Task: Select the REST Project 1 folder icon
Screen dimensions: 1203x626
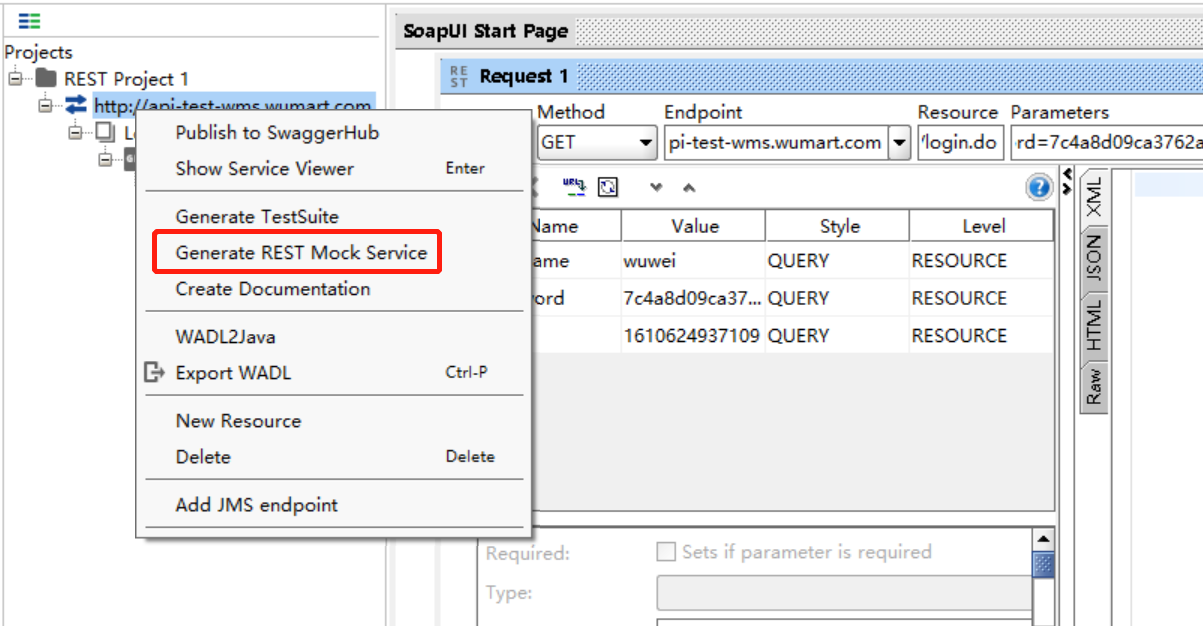Action: pos(47,78)
